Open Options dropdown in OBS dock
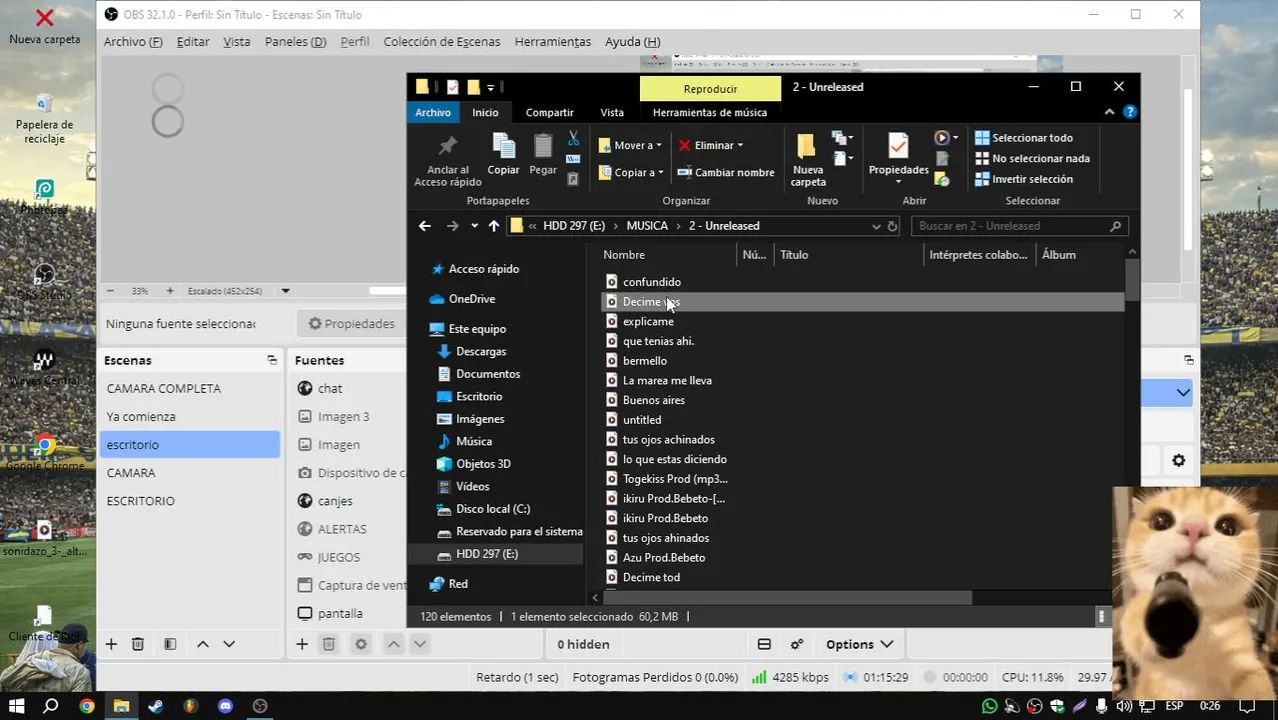The image size is (1278, 720). click(859, 644)
